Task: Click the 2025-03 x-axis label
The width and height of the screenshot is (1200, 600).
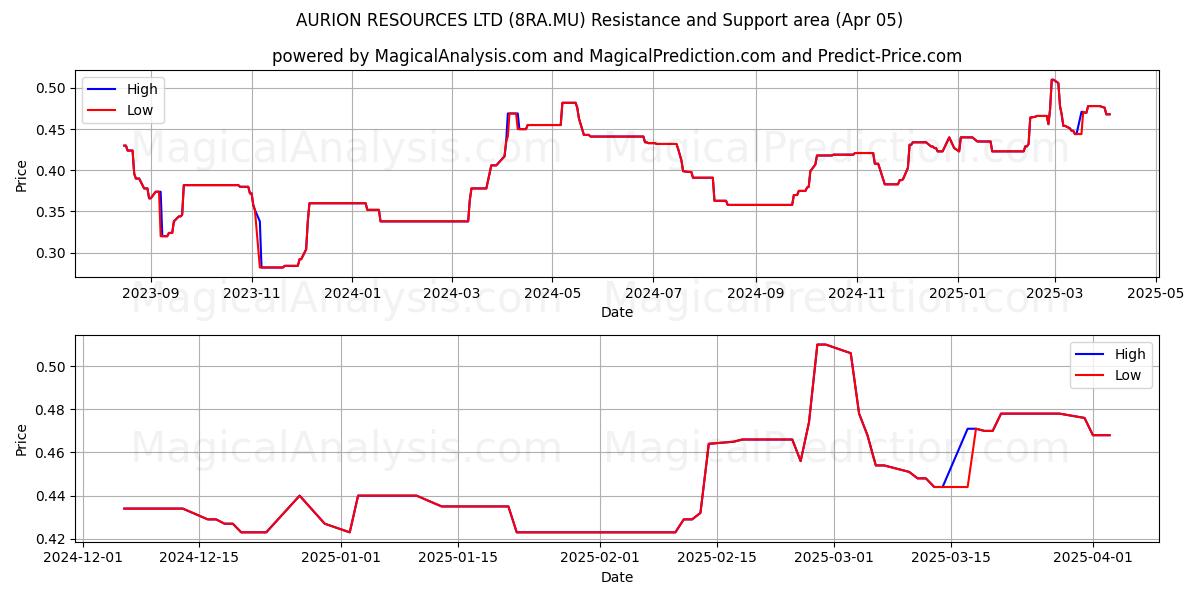Action: pyautogui.click(x=1055, y=293)
